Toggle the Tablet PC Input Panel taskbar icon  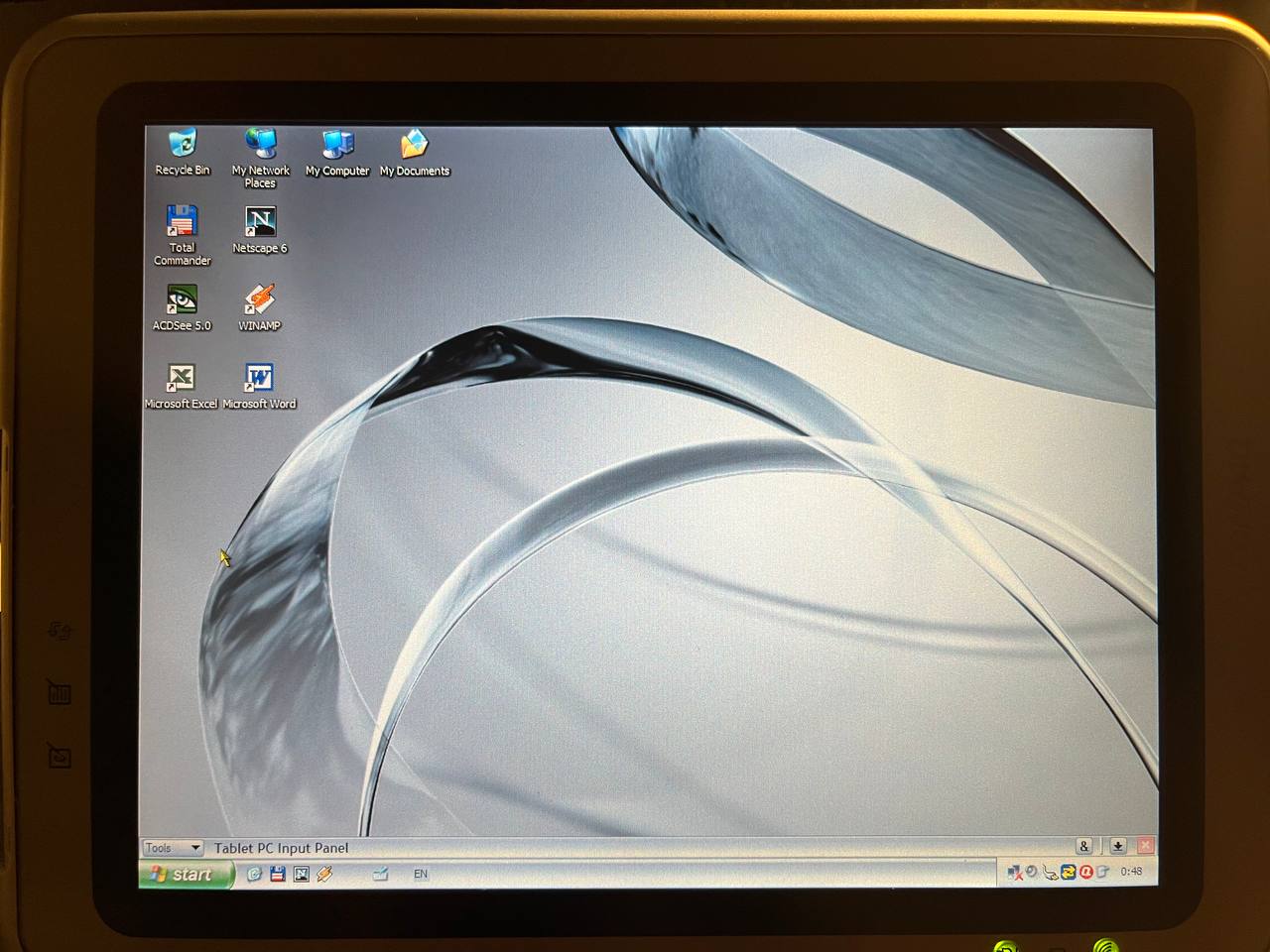380,874
